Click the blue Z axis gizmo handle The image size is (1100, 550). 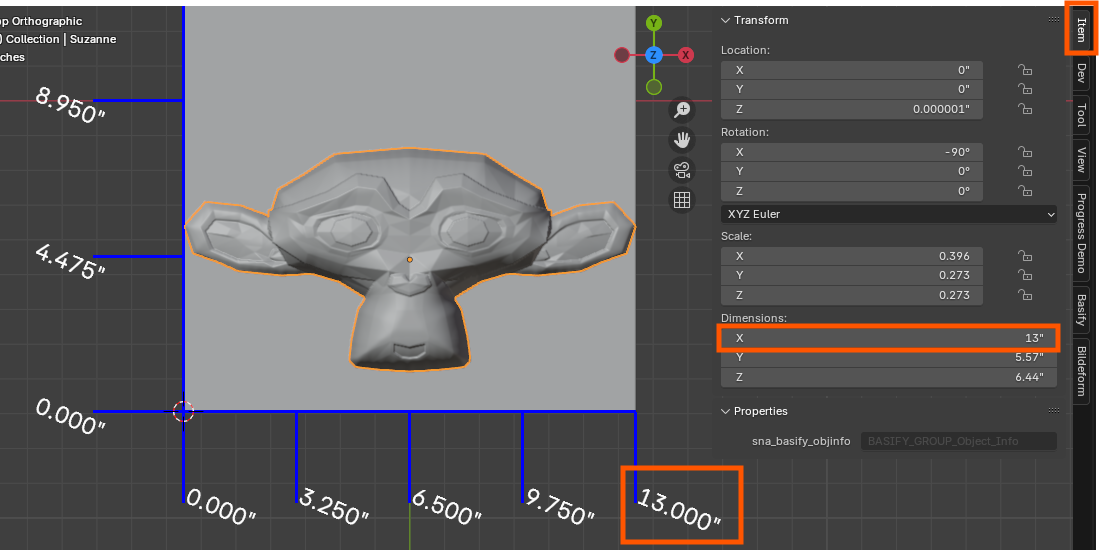click(x=654, y=55)
